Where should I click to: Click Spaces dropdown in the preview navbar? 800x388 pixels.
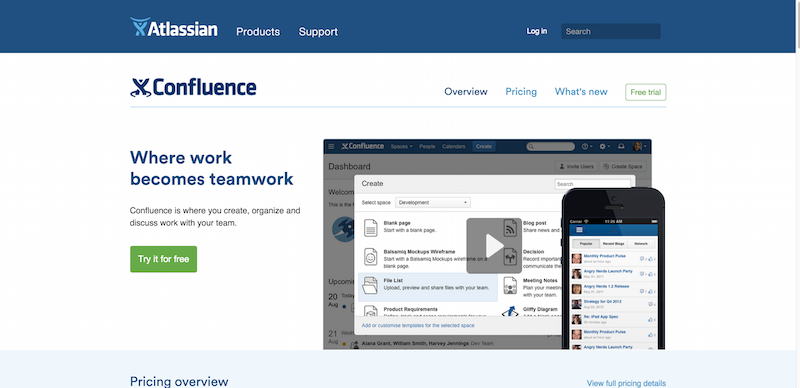pyautogui.click(x=402, y=147)
